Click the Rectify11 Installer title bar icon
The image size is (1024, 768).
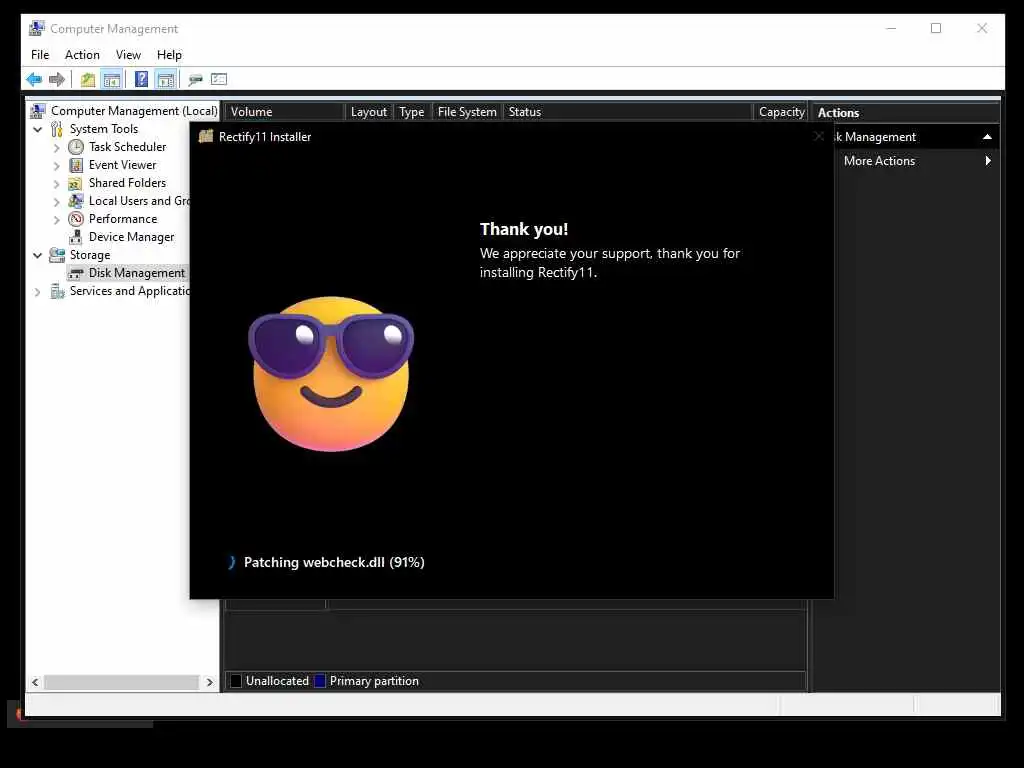(206, 136)
